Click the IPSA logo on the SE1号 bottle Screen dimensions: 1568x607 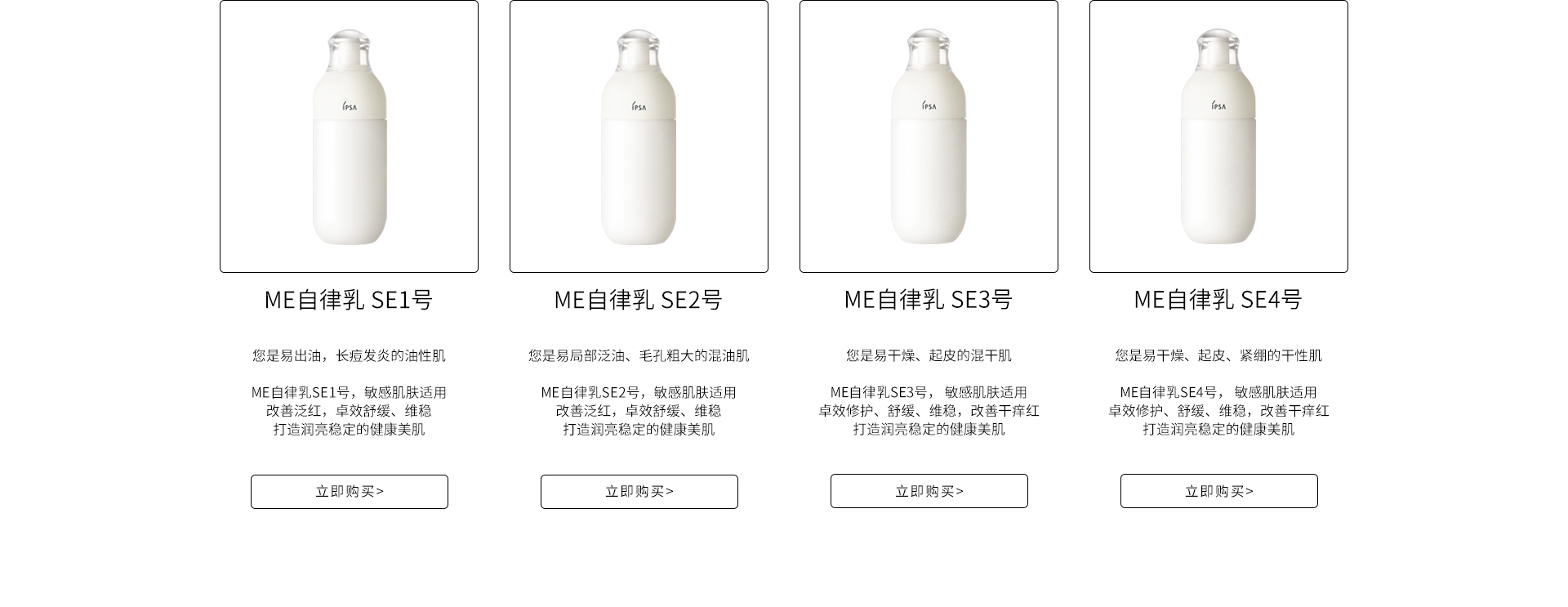(350, 105)
